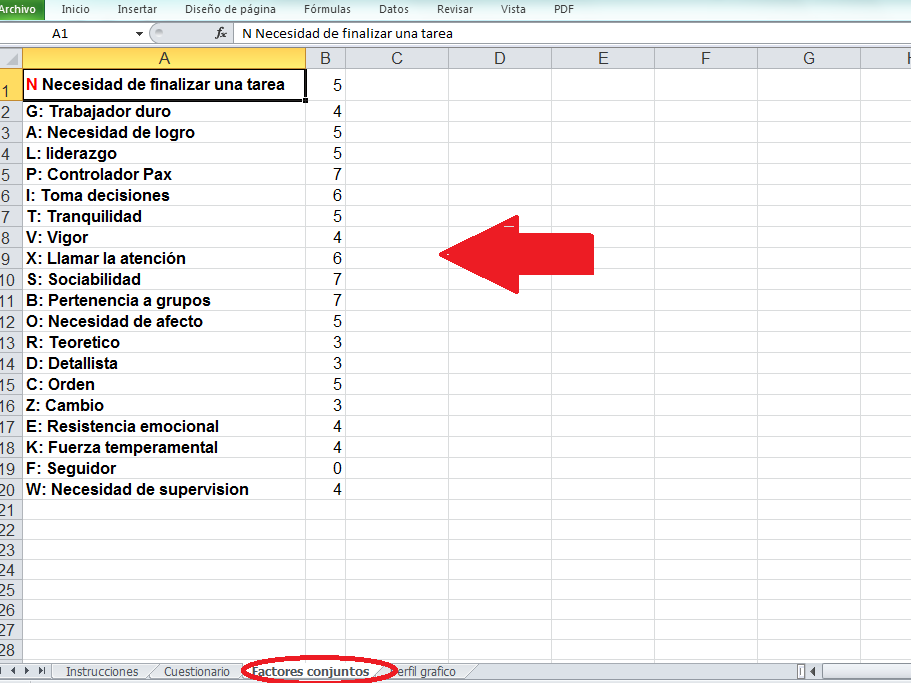
Task: Select the cell 'P: Controlador Pax'
Action: [164, 174]
